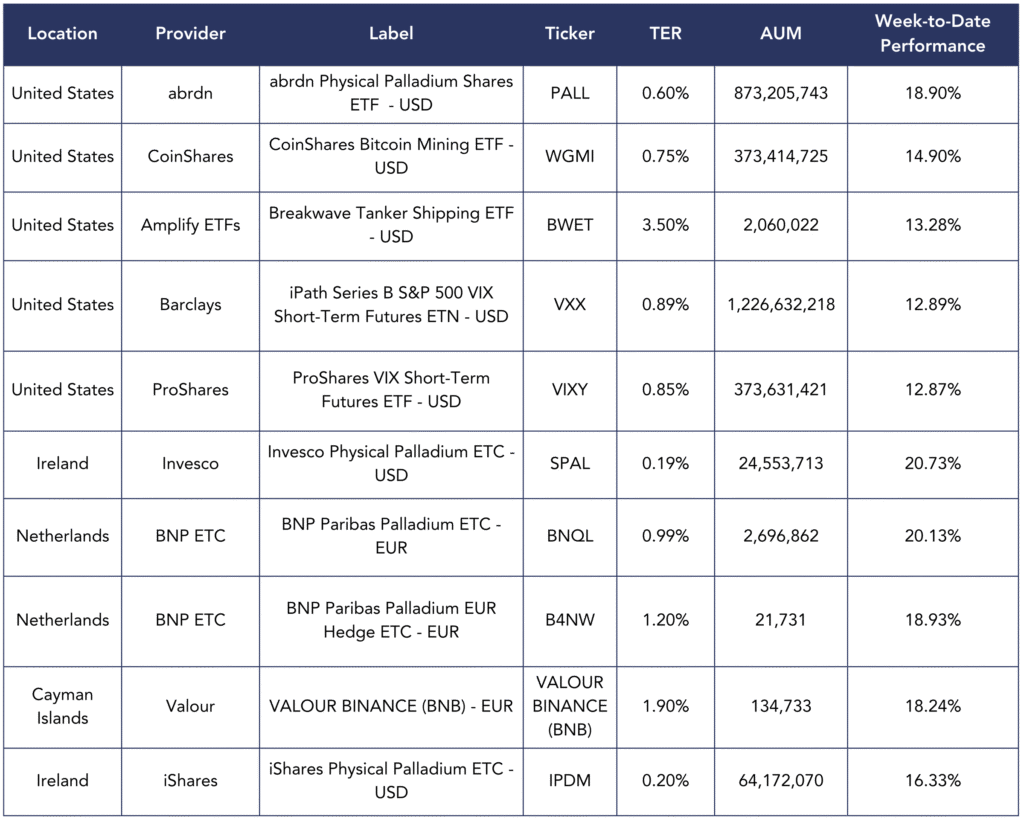Select CoinShares Bitcoin Mining ETF label

(x=390, y=156)
